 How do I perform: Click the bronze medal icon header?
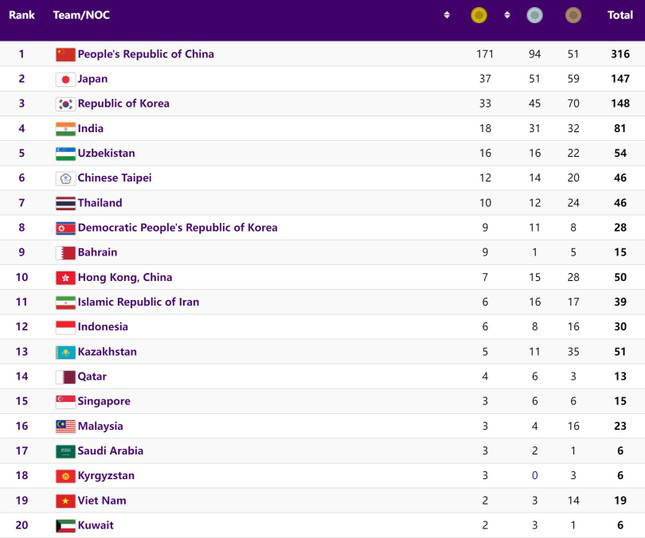tap(573, 16)
